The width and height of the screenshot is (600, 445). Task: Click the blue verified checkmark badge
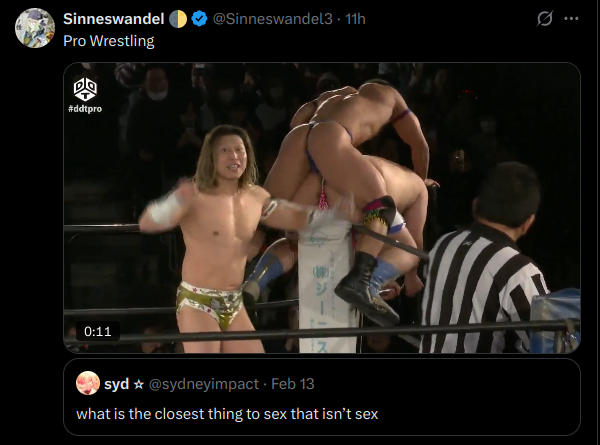click(199, 19)
